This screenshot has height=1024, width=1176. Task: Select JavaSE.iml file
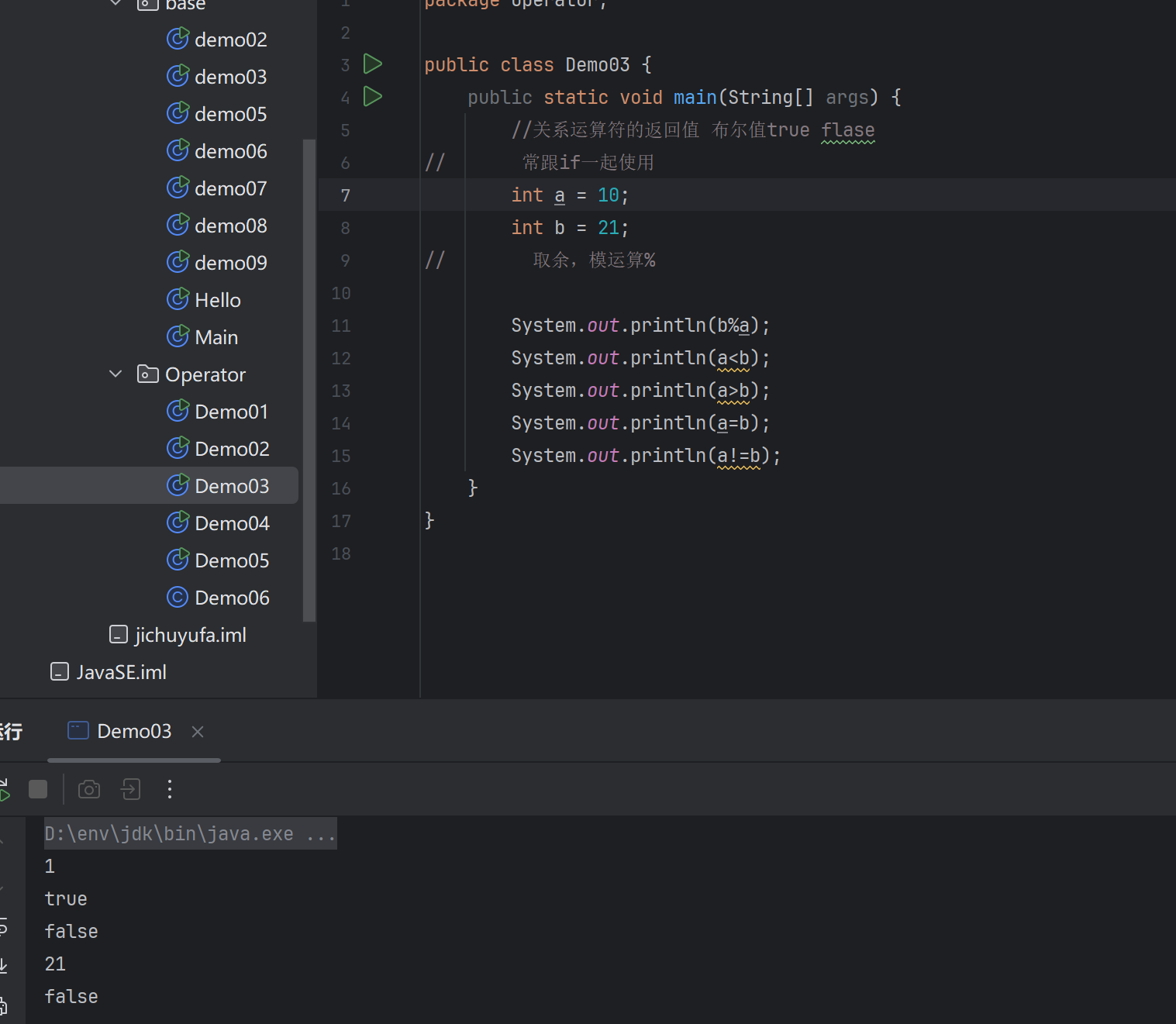(x=122, y=672)
